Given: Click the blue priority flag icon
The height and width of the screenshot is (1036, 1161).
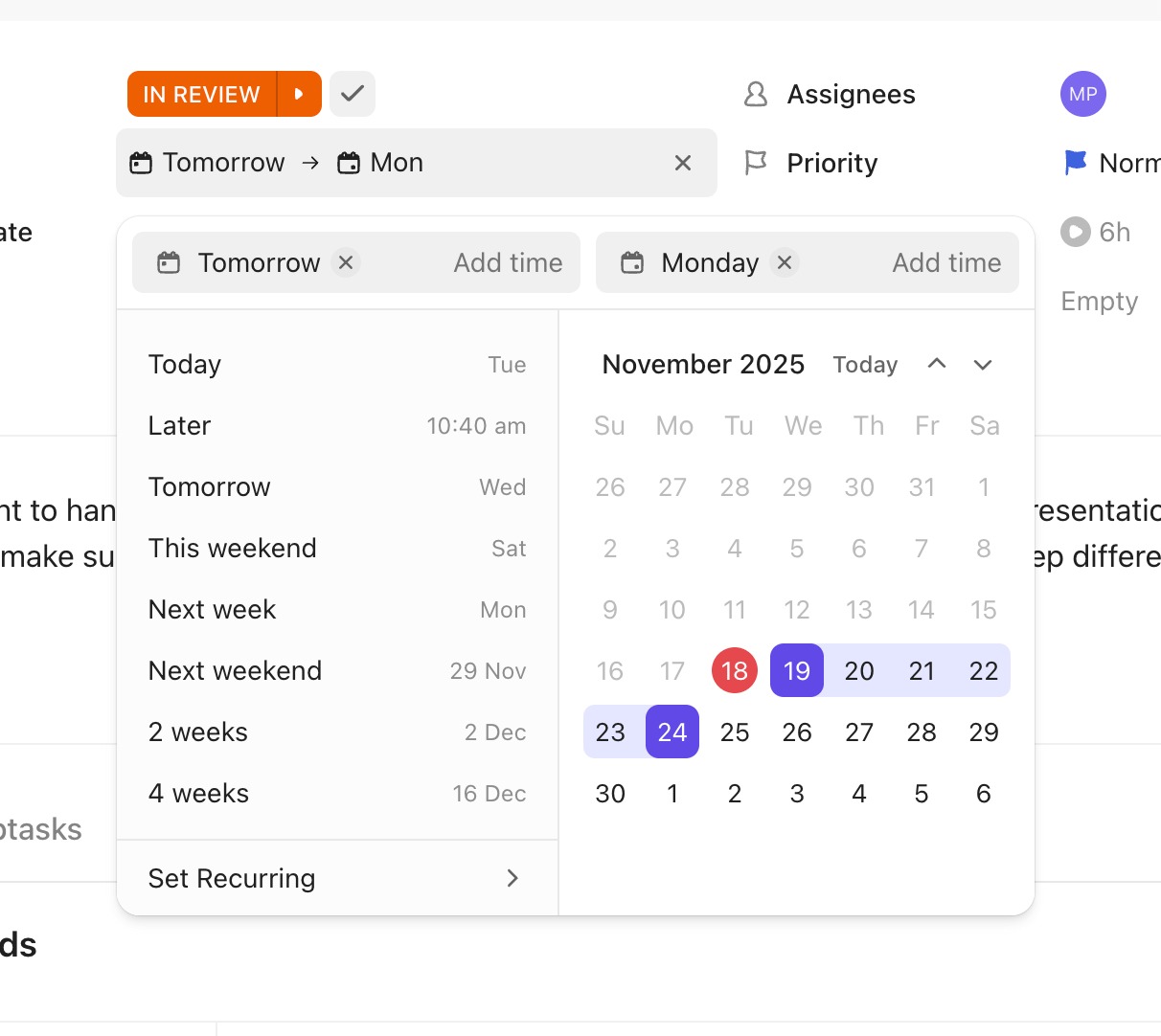Looking at the screenshot, I should tap(1076, 163).
